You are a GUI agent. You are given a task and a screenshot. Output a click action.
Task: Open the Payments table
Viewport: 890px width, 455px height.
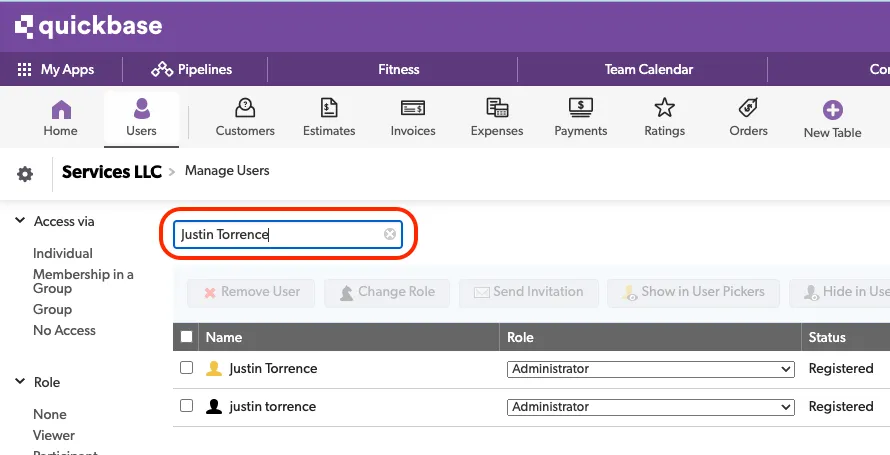pyautogui.click(x=581, y=119)
